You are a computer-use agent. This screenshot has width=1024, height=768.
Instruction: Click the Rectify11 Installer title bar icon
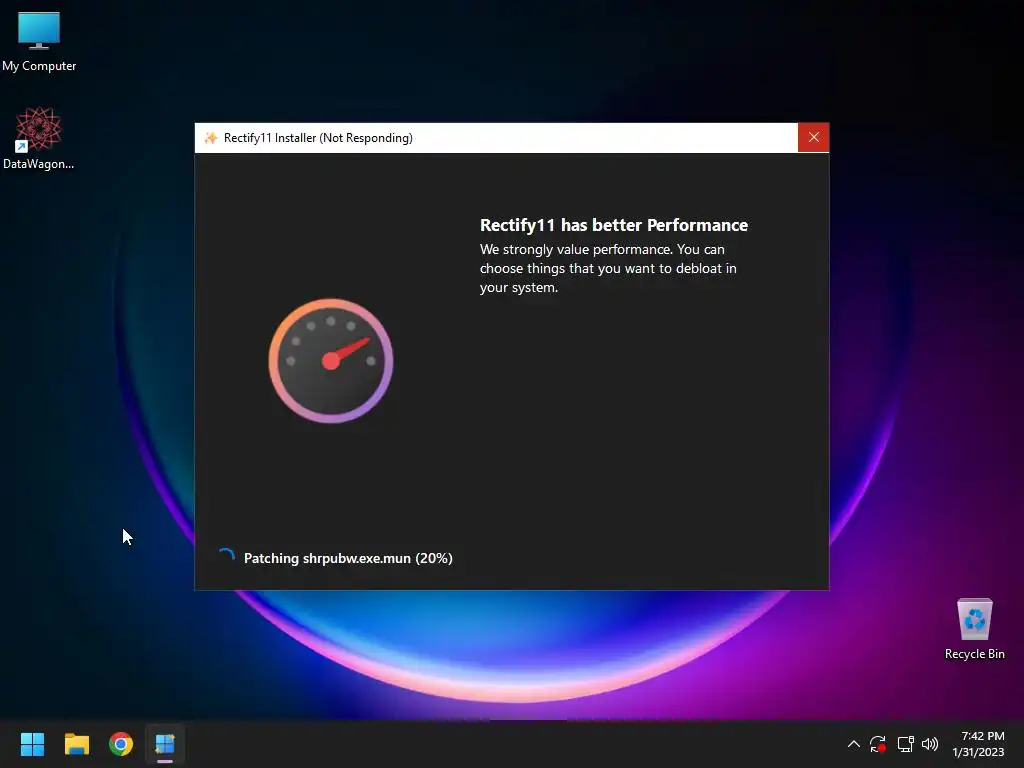click(x=210, y=138)
